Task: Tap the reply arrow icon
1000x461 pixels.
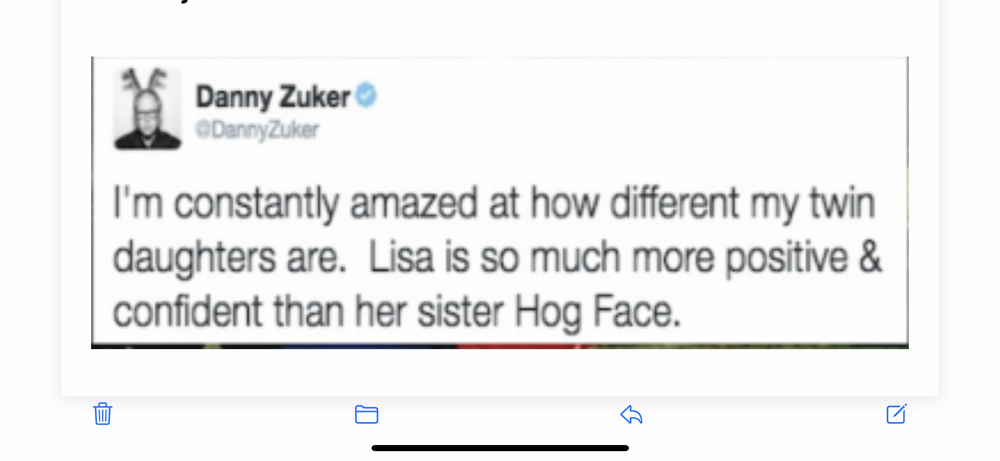Action: (631, 414)
